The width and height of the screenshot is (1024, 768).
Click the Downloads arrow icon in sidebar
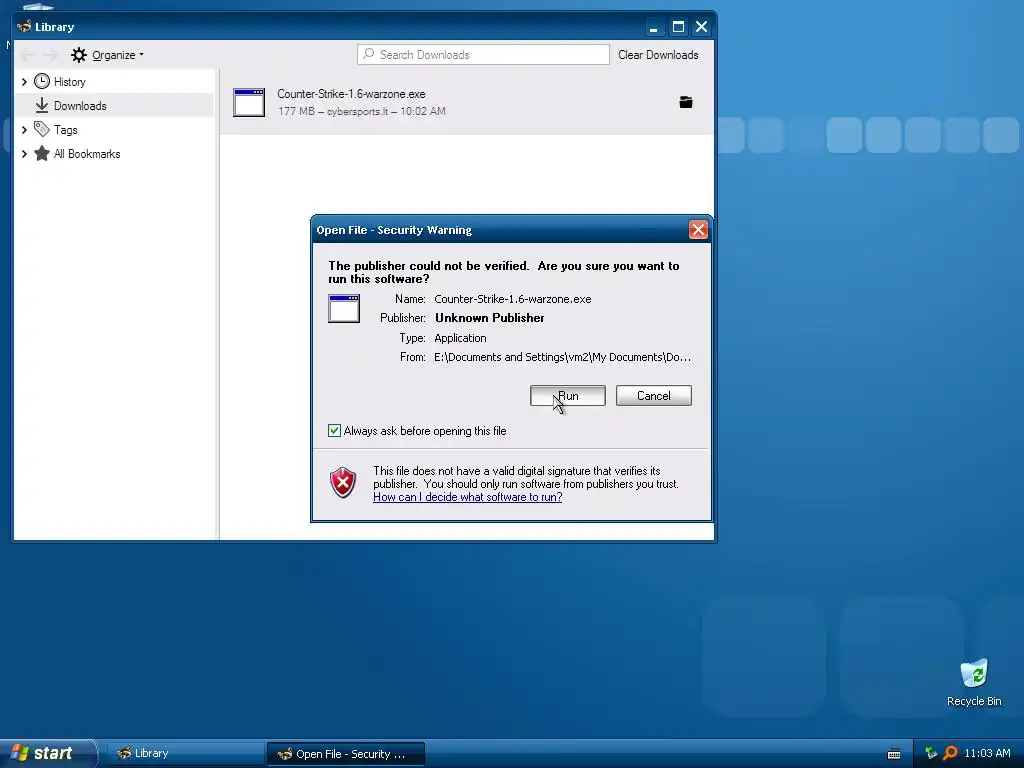[x=42, y=105]
